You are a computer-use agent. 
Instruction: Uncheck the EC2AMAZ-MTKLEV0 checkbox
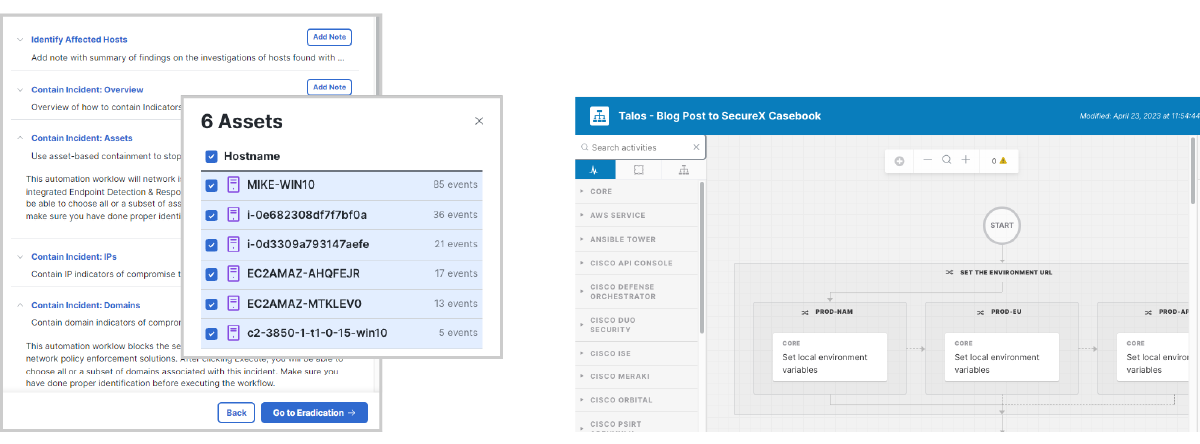[x=211, y=304]
